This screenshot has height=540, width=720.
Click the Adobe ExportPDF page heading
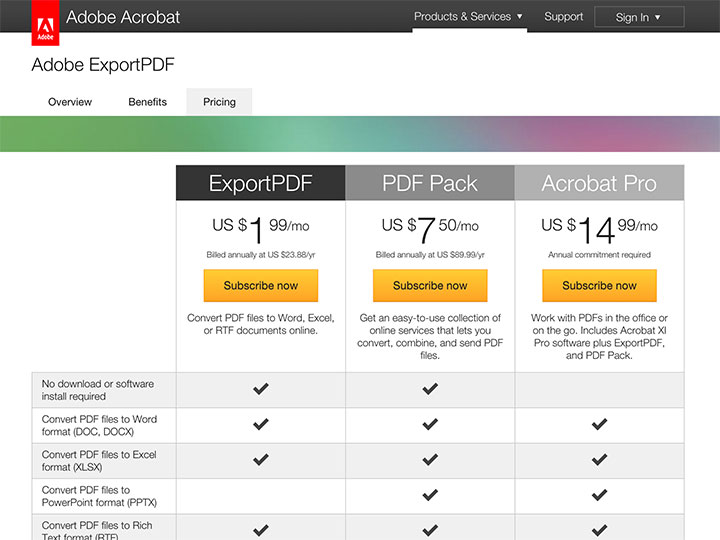[103, 65]
